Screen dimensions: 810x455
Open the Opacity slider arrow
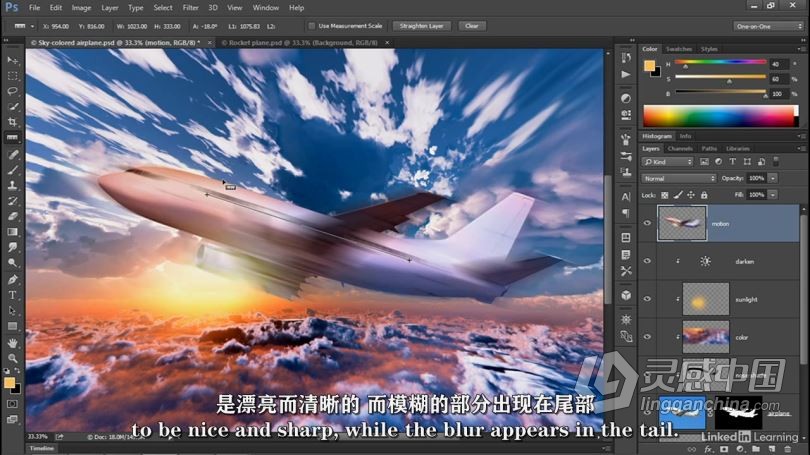(x=773, y=179)
